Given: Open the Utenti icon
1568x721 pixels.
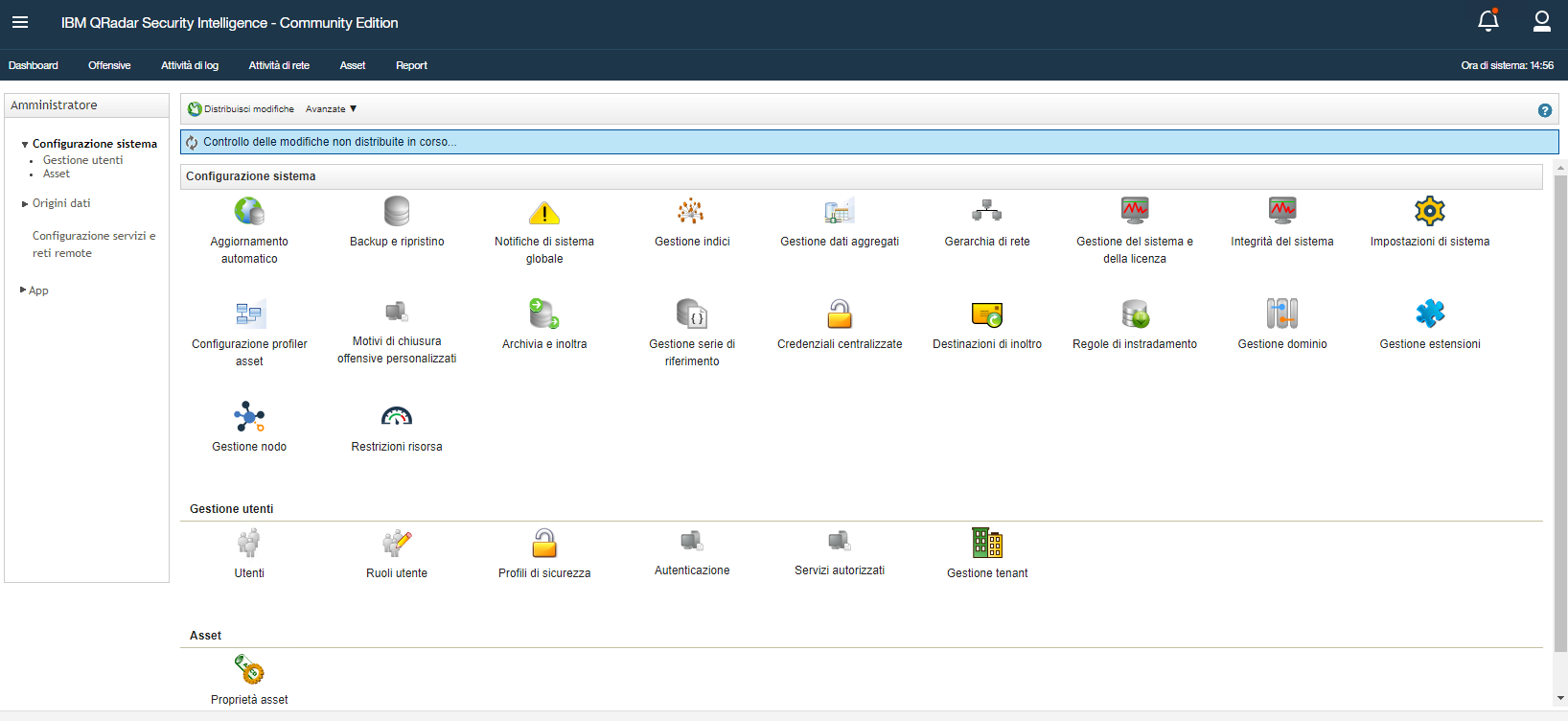Looking at the screenshot, I should click(x=249, y=543).
